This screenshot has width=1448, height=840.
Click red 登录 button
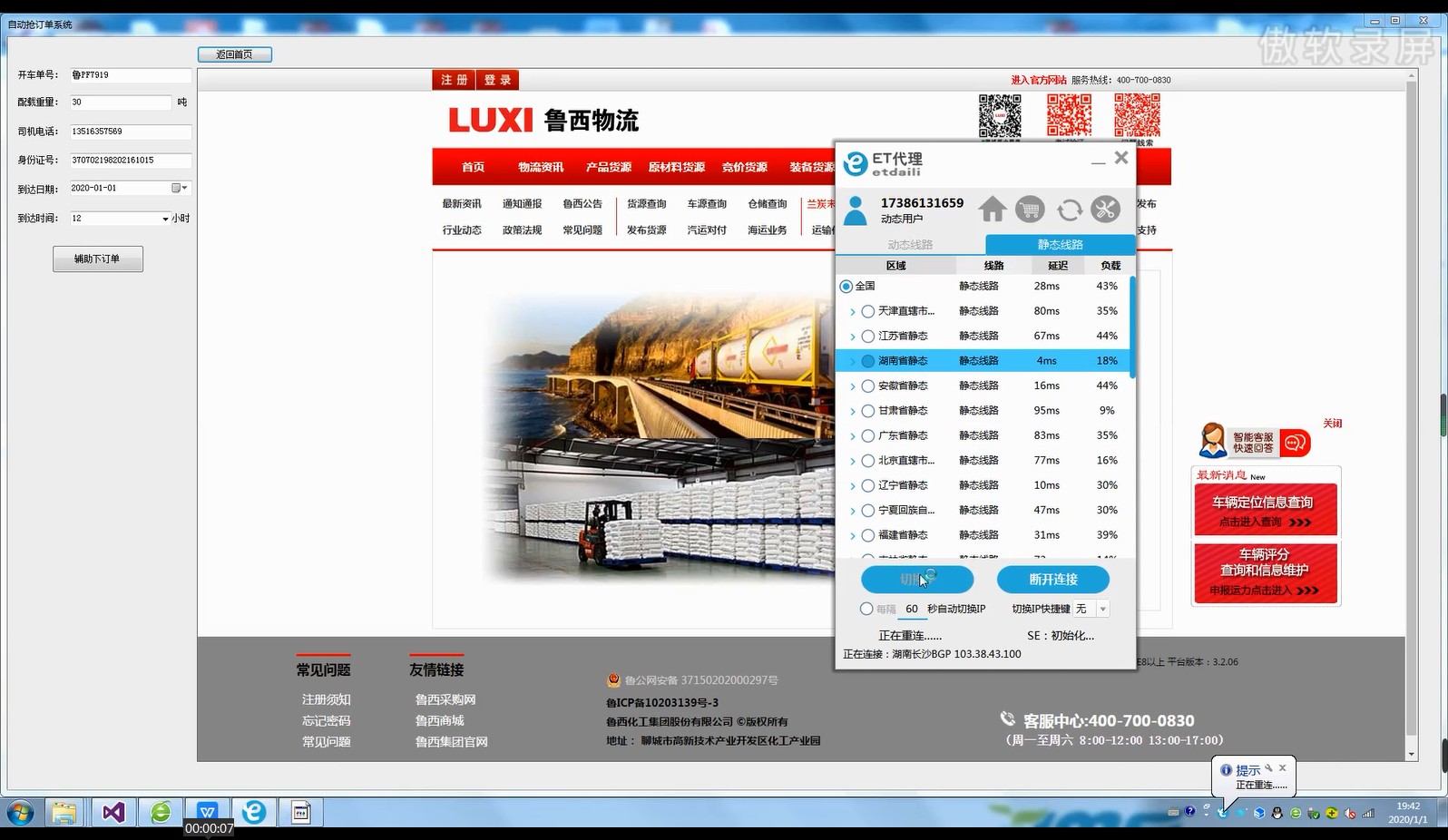tap(497, 80)
